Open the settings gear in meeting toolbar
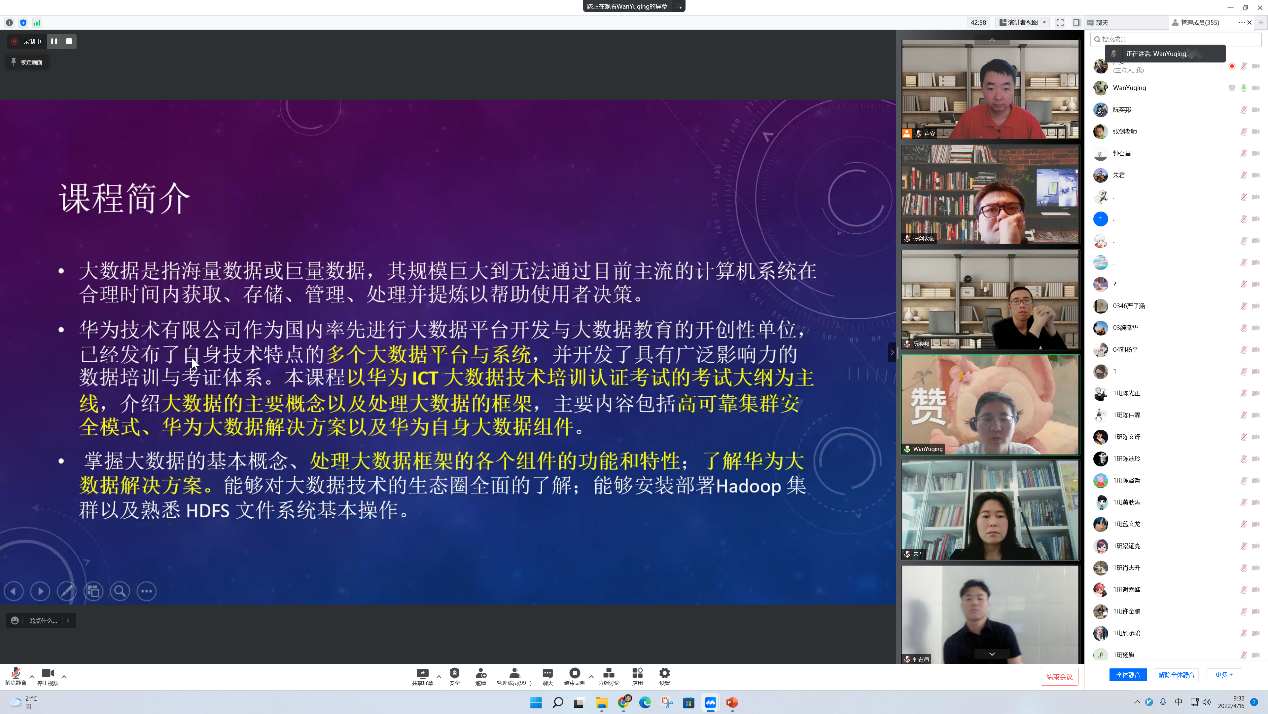The height and width of the screenshot is (714, 1268). 664,674
